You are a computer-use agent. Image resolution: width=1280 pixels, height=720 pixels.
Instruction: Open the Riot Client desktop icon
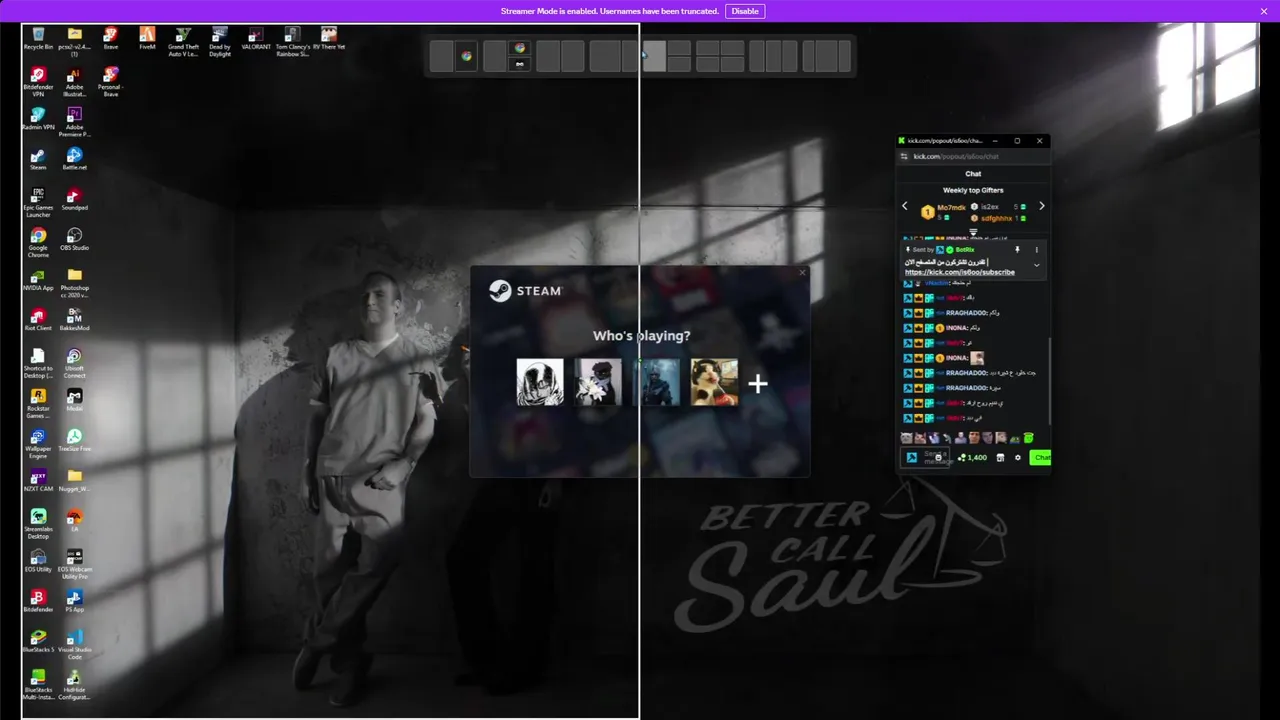click(x=38, y=320)
